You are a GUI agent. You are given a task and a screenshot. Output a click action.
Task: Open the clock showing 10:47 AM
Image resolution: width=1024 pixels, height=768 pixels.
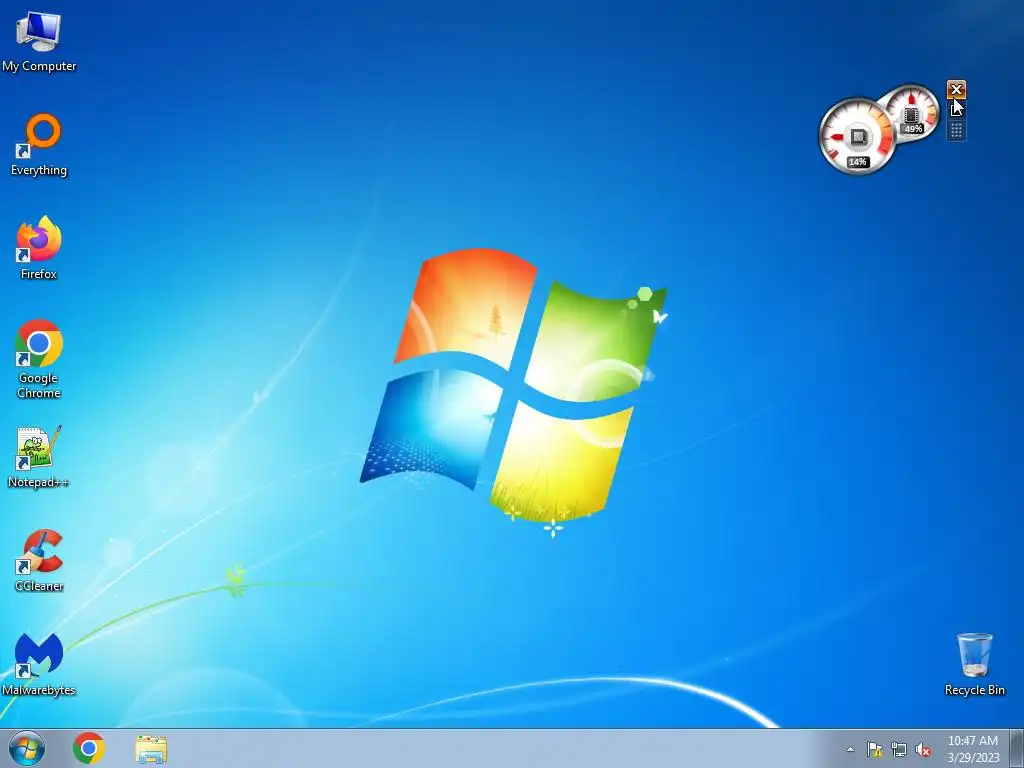coord(973,748)
